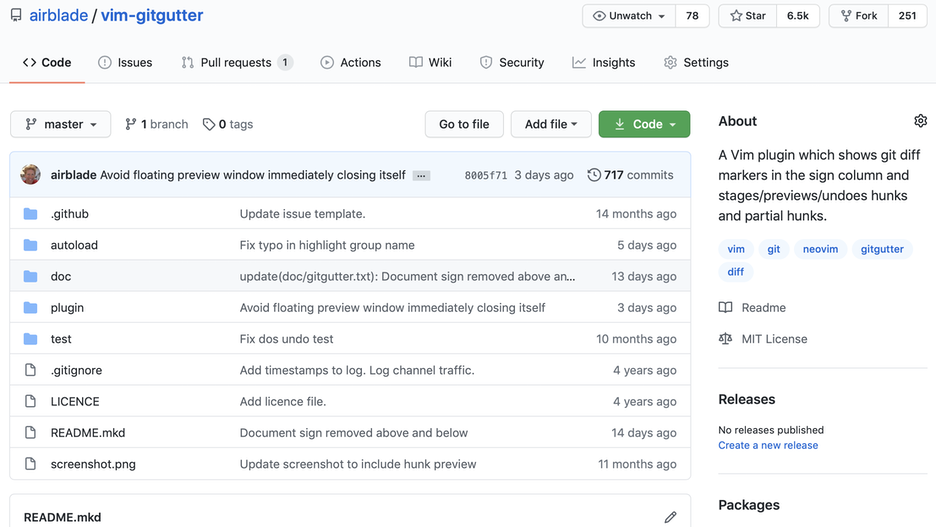Click the 8005f71 commit hash
936x527 pixels.
486,175
